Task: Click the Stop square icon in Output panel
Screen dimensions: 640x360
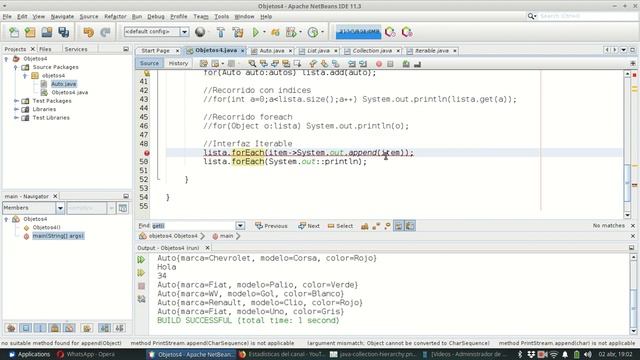Action: 141,286
